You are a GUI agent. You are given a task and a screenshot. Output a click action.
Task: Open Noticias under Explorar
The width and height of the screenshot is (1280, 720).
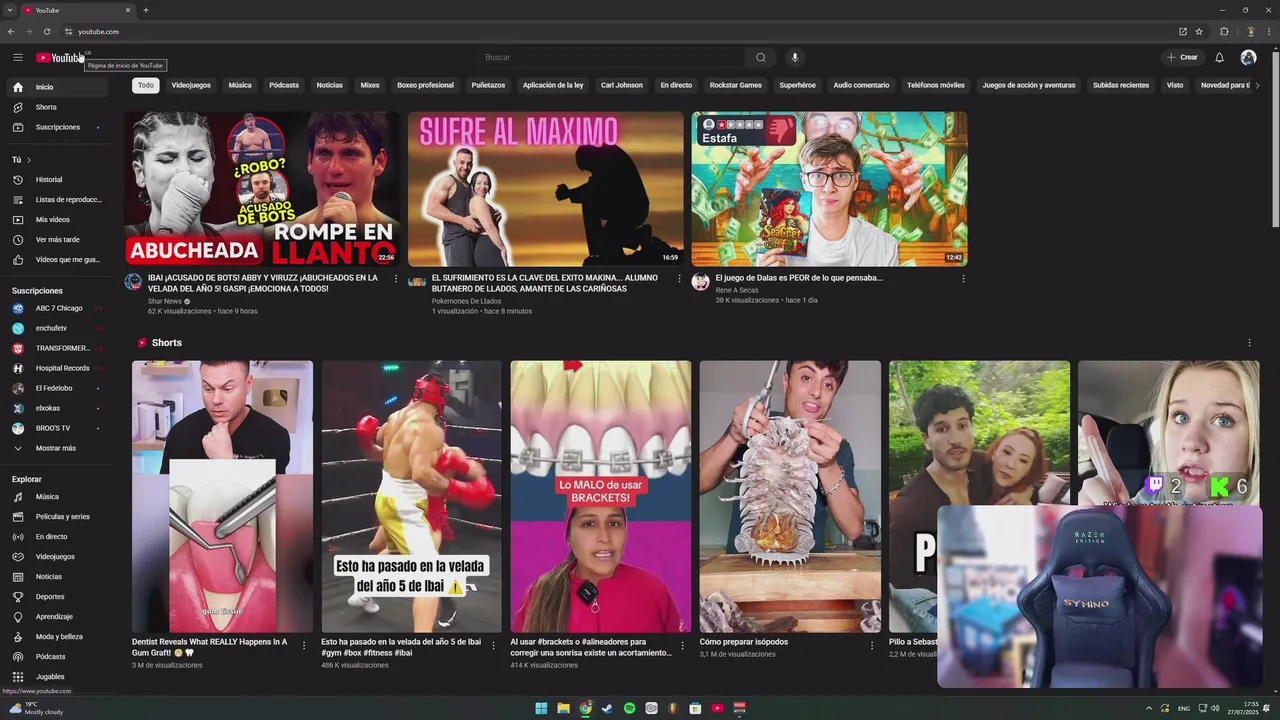pos(55,577)
